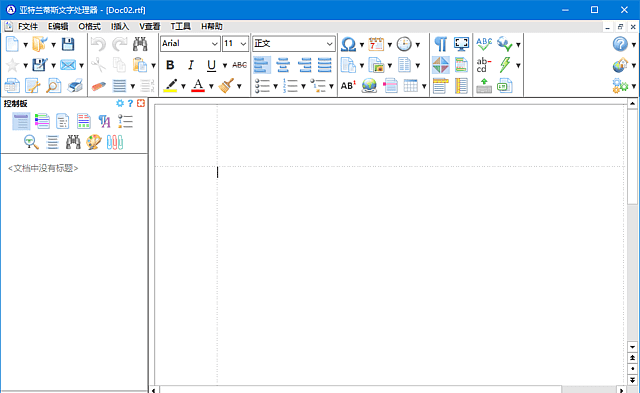Justify the text alignment

click(x=325, y=65)
